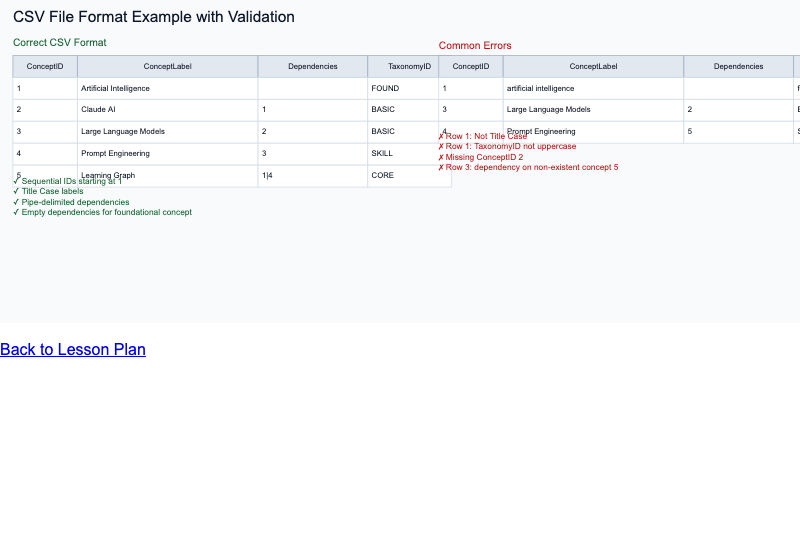Image resolution: width=800 pixels, height=560 pixels.
Task: Click the CORE taxonomy cell
Action: point(382,176)
